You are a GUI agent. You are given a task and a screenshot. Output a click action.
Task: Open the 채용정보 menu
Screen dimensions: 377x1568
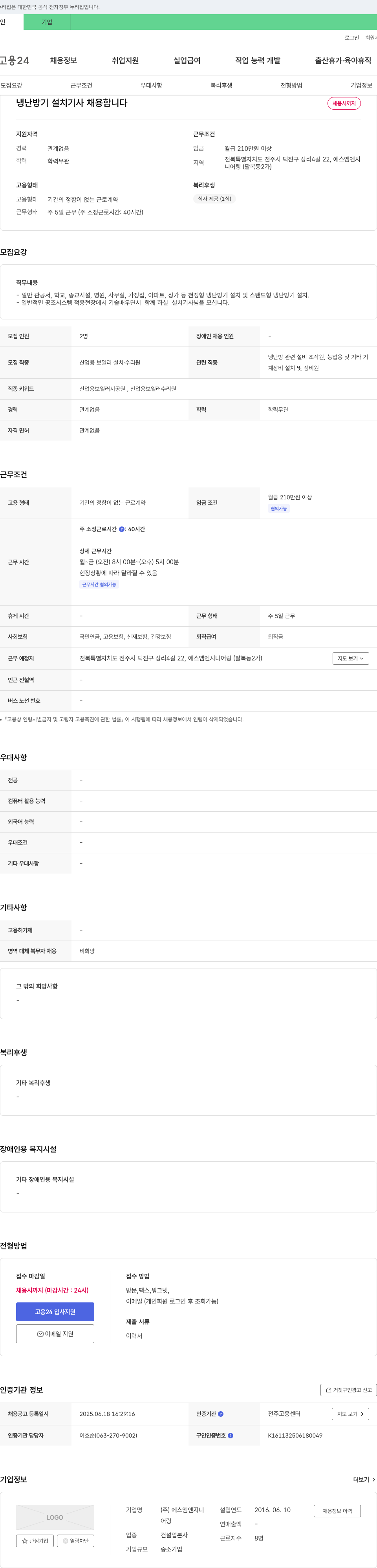tap(63, 60)
